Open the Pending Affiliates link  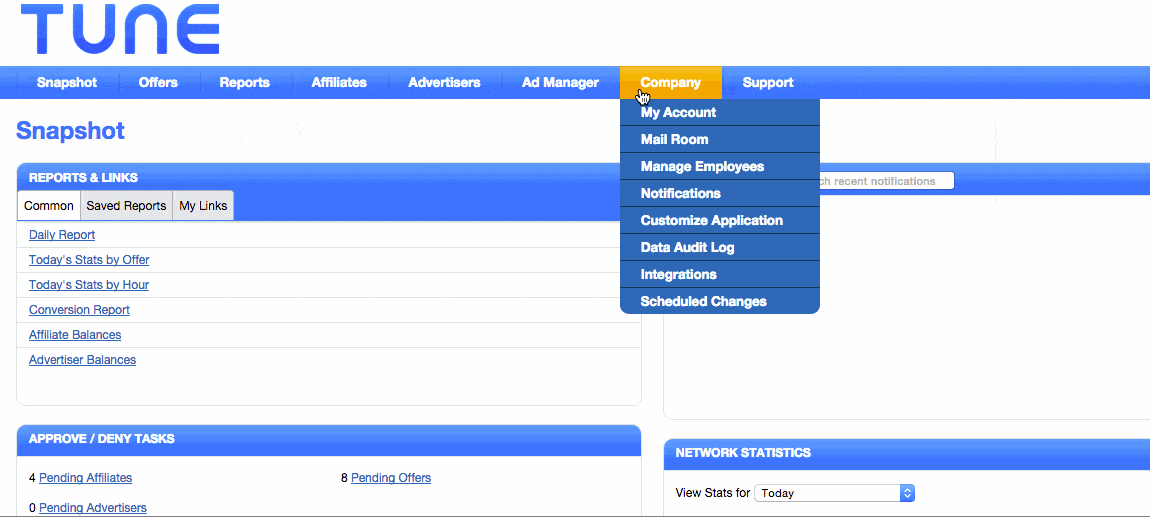click(85, 478)
